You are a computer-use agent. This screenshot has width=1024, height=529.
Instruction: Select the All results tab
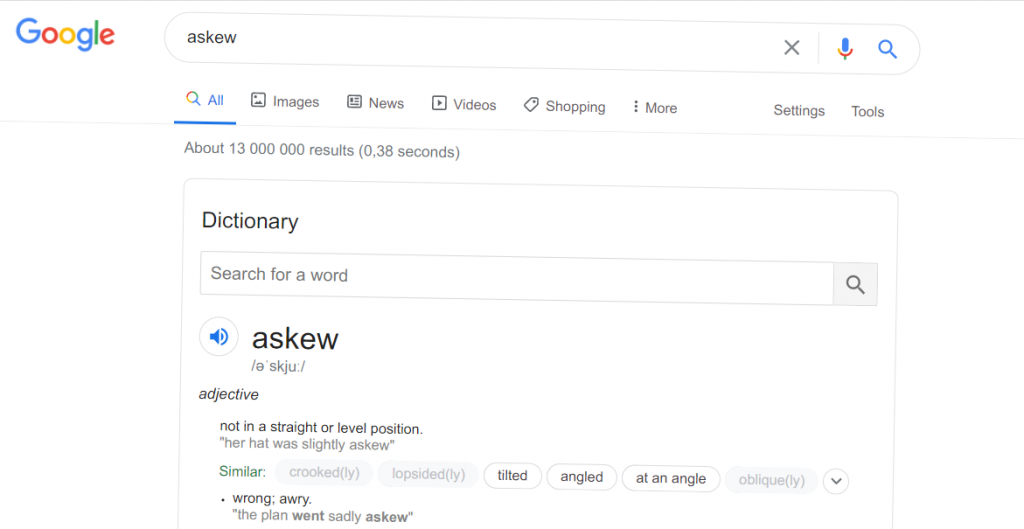204,100
